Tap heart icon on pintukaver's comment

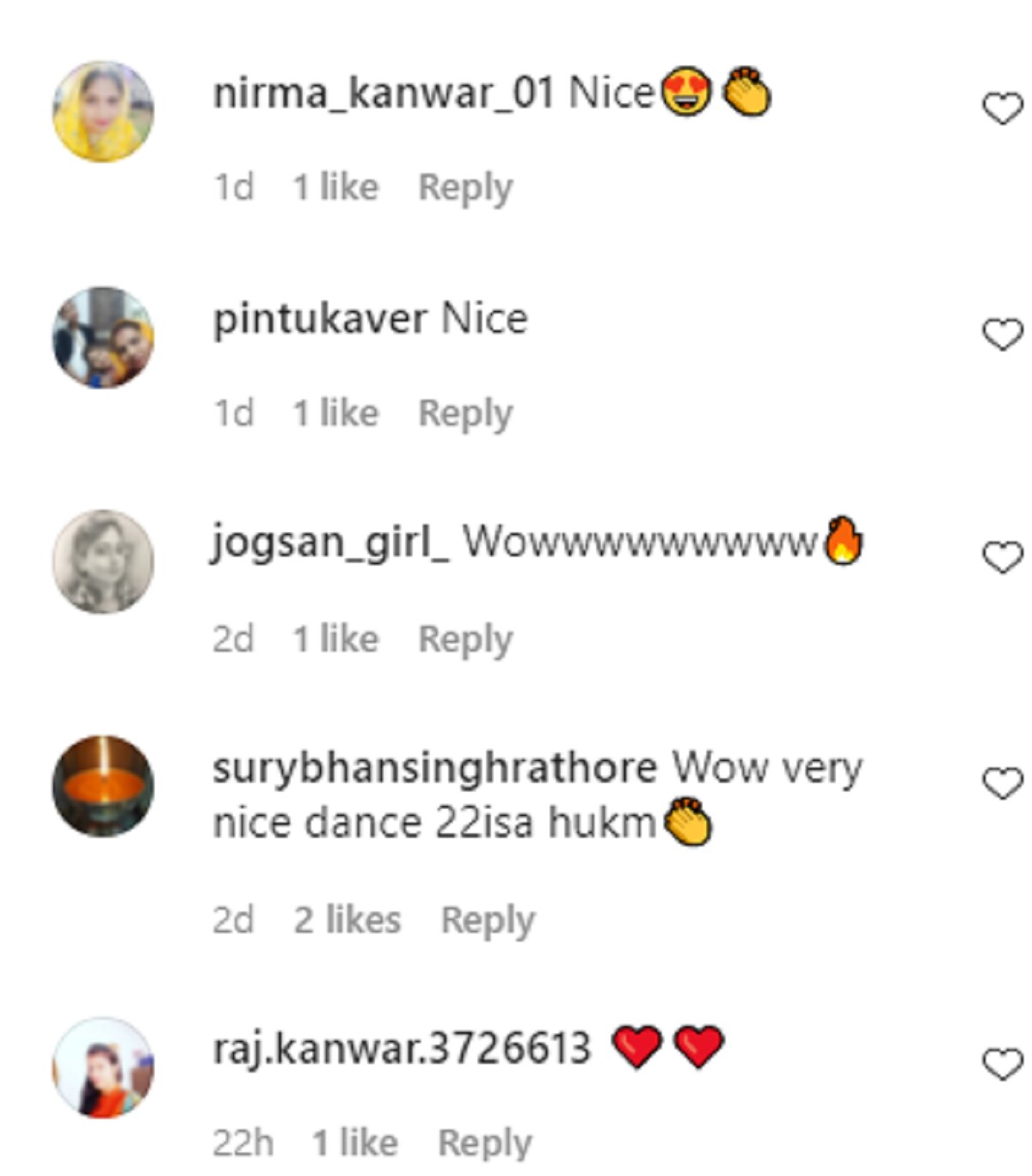coord(1002,334)
